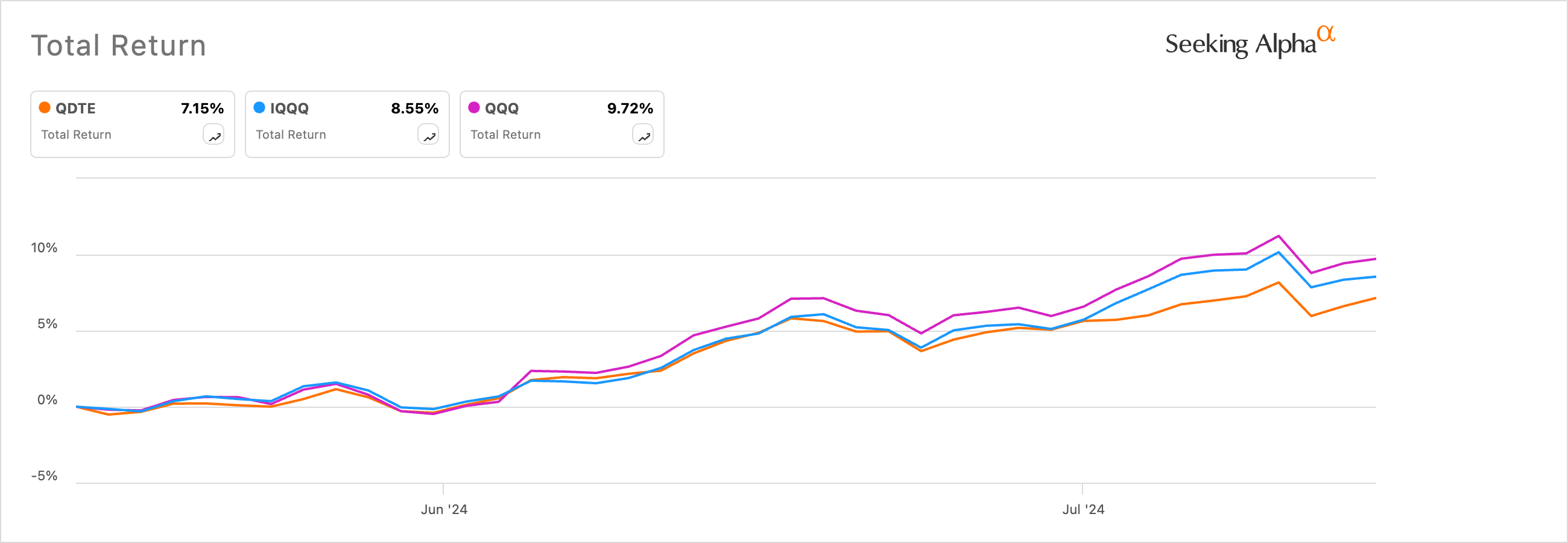This screenshot has height=543, width=1568.
Task: Click the 0% y-axis label
Action: [x=47, y=400]
